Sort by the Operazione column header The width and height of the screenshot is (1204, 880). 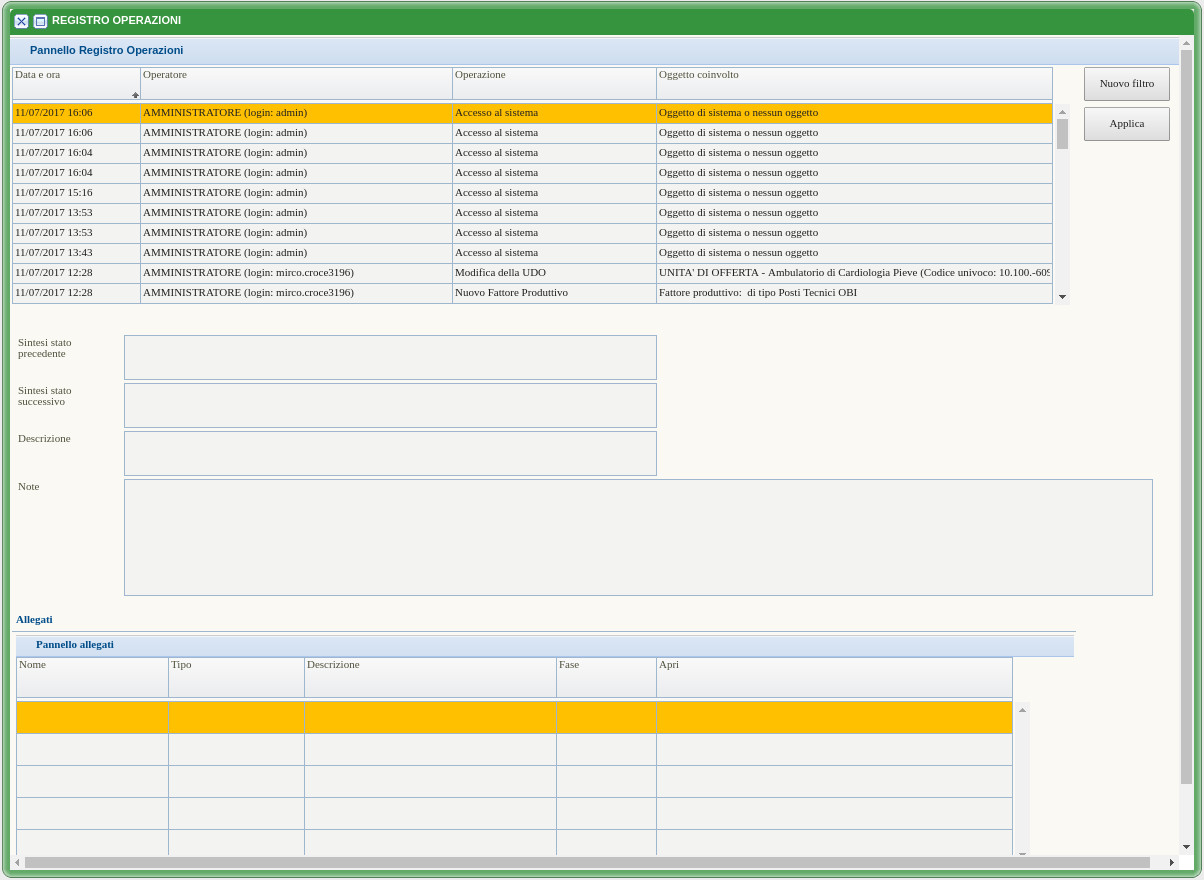pyautogui.click(x=554, y=83)
